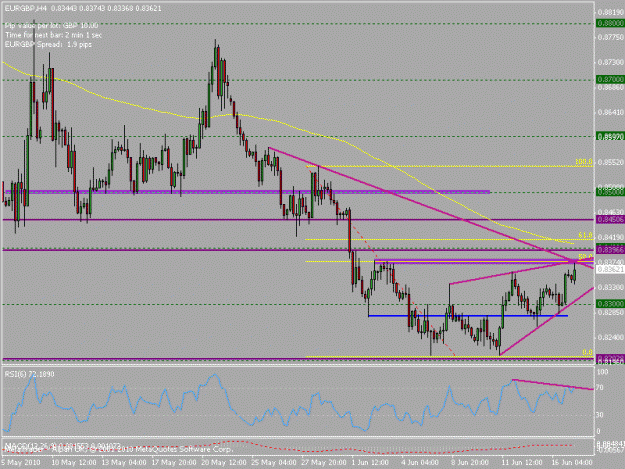This screenshot has height=469, width=625.
Task: Click the '13 May 04:00' time axis label
Action: 124,462
